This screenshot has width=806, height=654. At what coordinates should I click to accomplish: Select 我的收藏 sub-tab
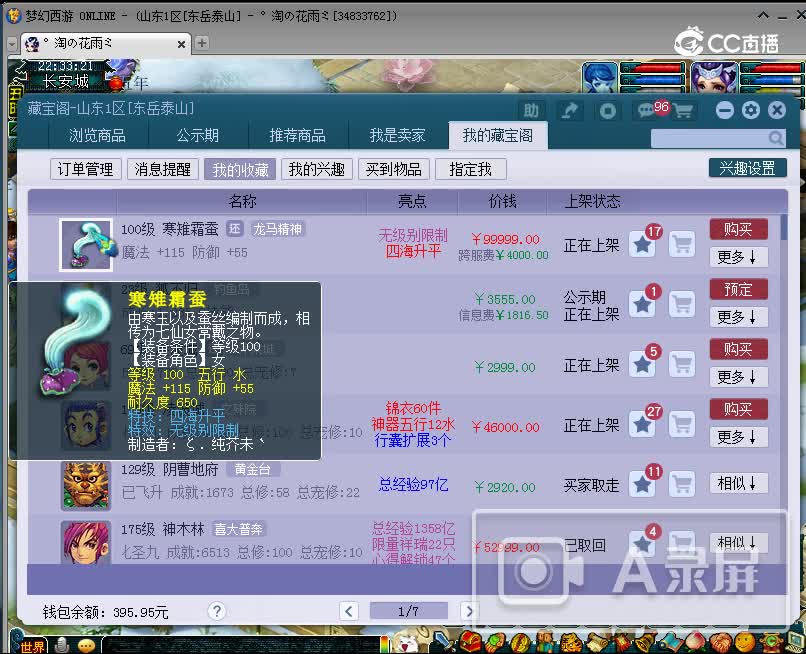(240, 169)
